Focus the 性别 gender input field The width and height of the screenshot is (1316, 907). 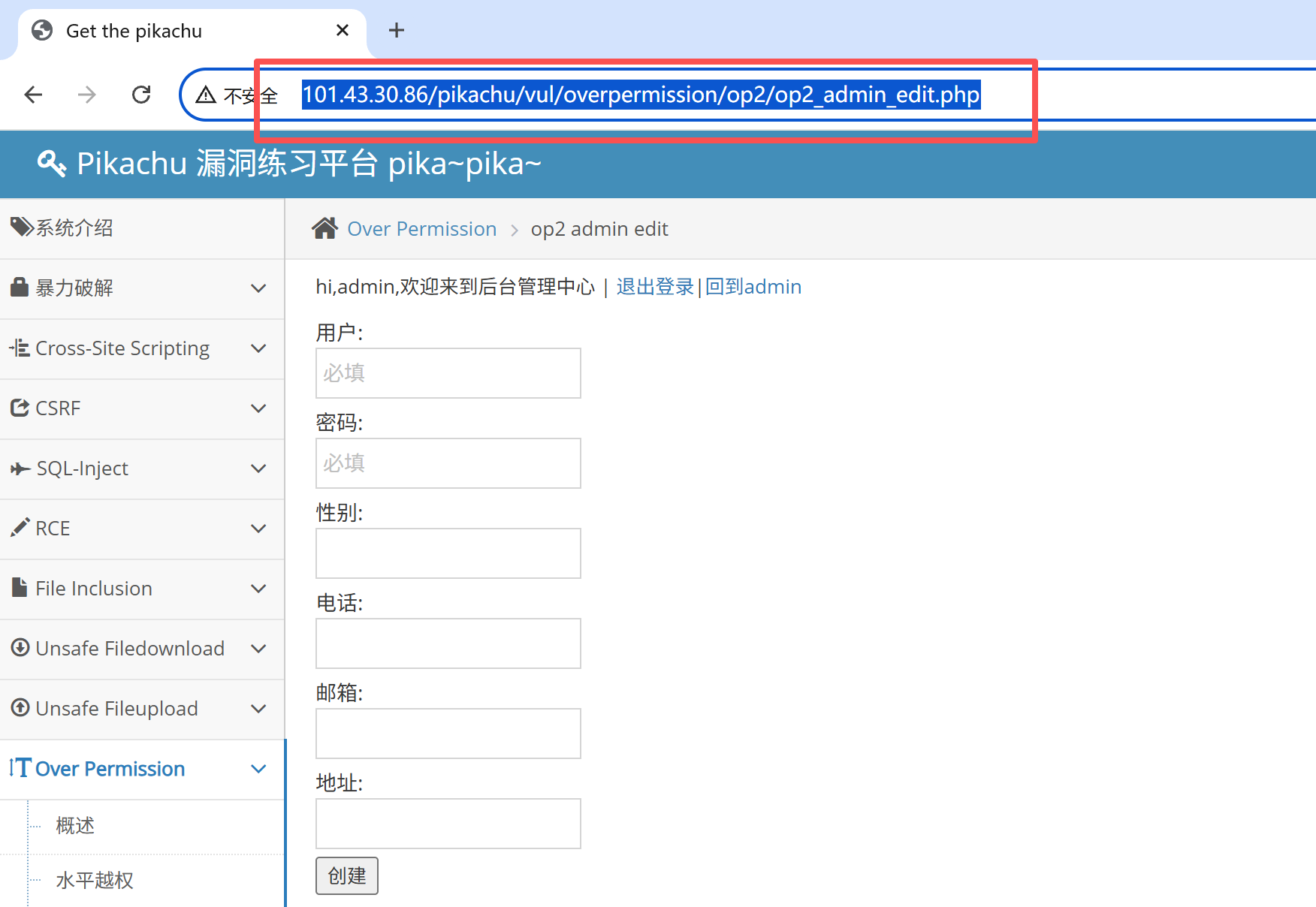pos(448,553)
